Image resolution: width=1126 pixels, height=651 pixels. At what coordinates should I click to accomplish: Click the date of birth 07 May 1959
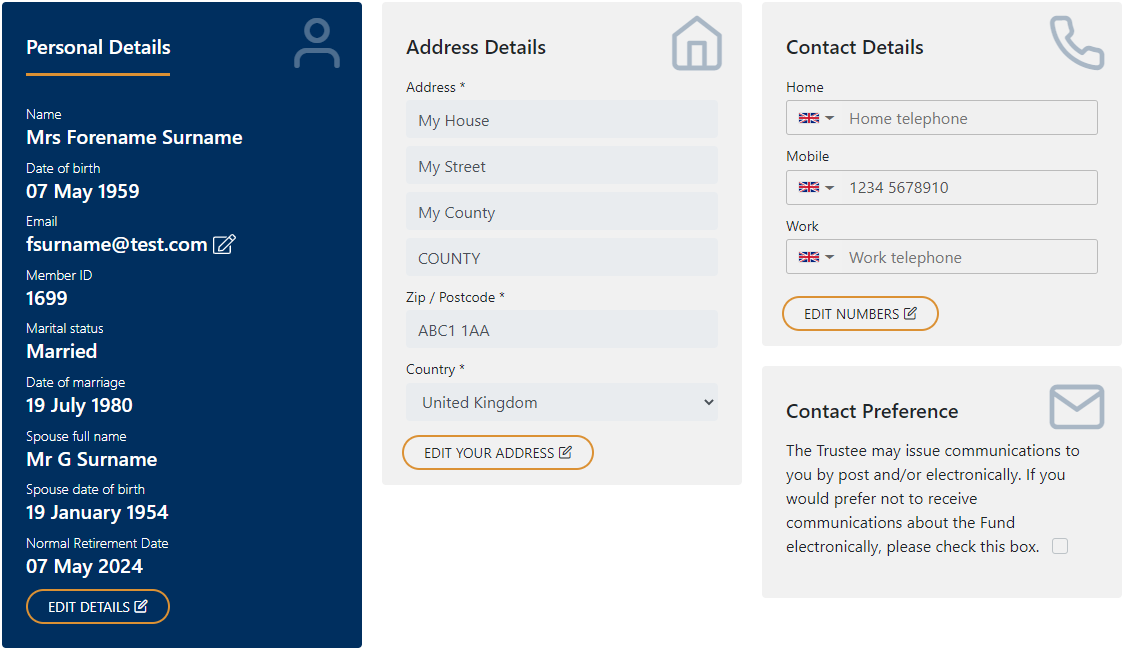click(83, 192)
